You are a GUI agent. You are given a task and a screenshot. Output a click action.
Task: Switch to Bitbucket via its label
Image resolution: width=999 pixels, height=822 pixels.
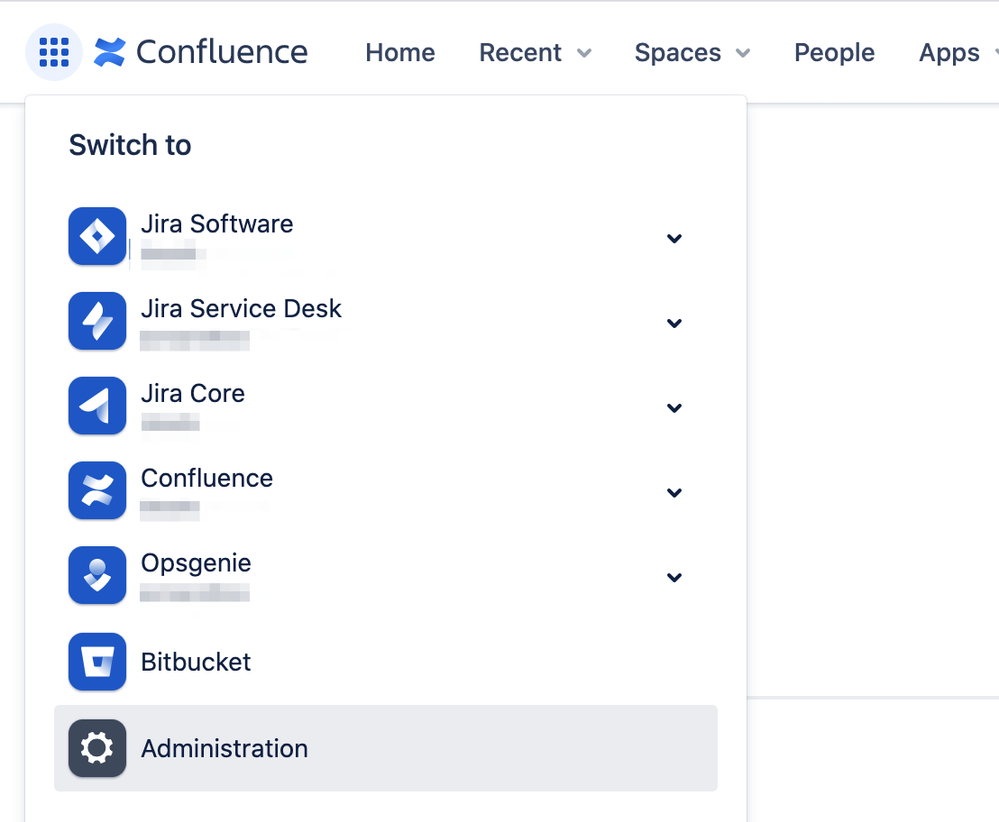(x=196, y=662)
